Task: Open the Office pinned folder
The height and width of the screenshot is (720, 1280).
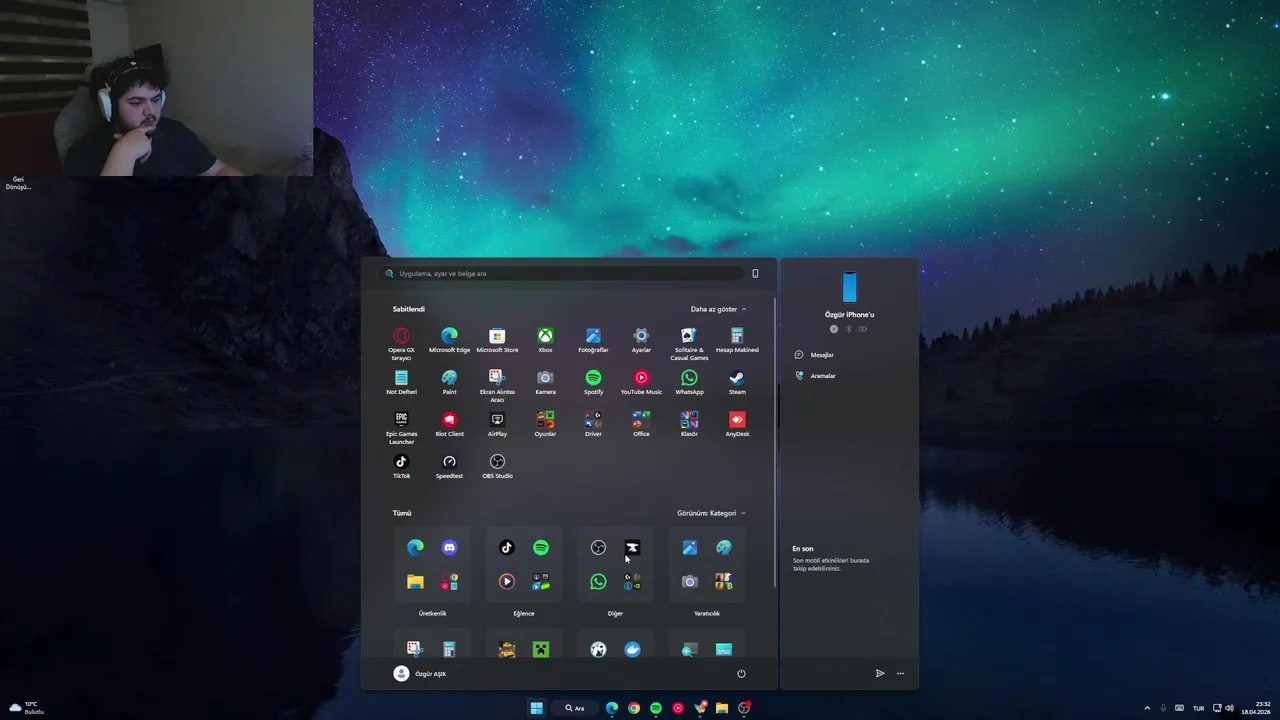Action: (641, 424)
